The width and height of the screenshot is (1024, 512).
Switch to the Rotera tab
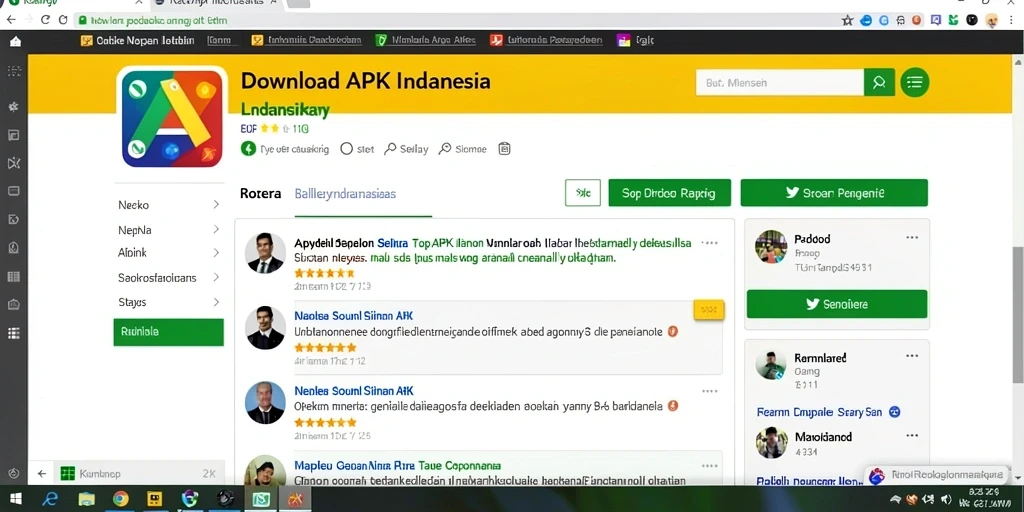tap(261, 193)
